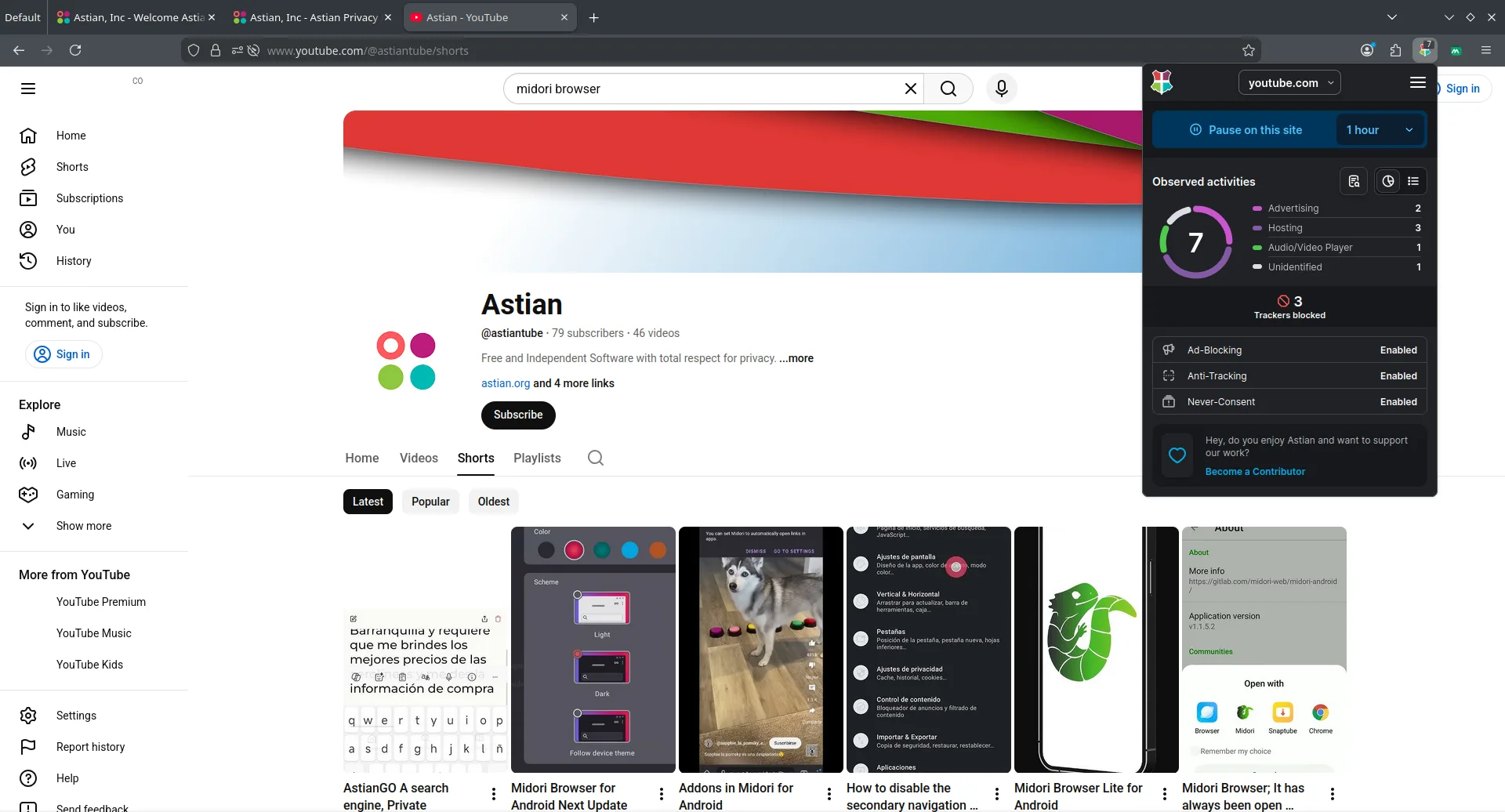
Task: Click the voice search microphone icon
Action: pos(1001,89)
